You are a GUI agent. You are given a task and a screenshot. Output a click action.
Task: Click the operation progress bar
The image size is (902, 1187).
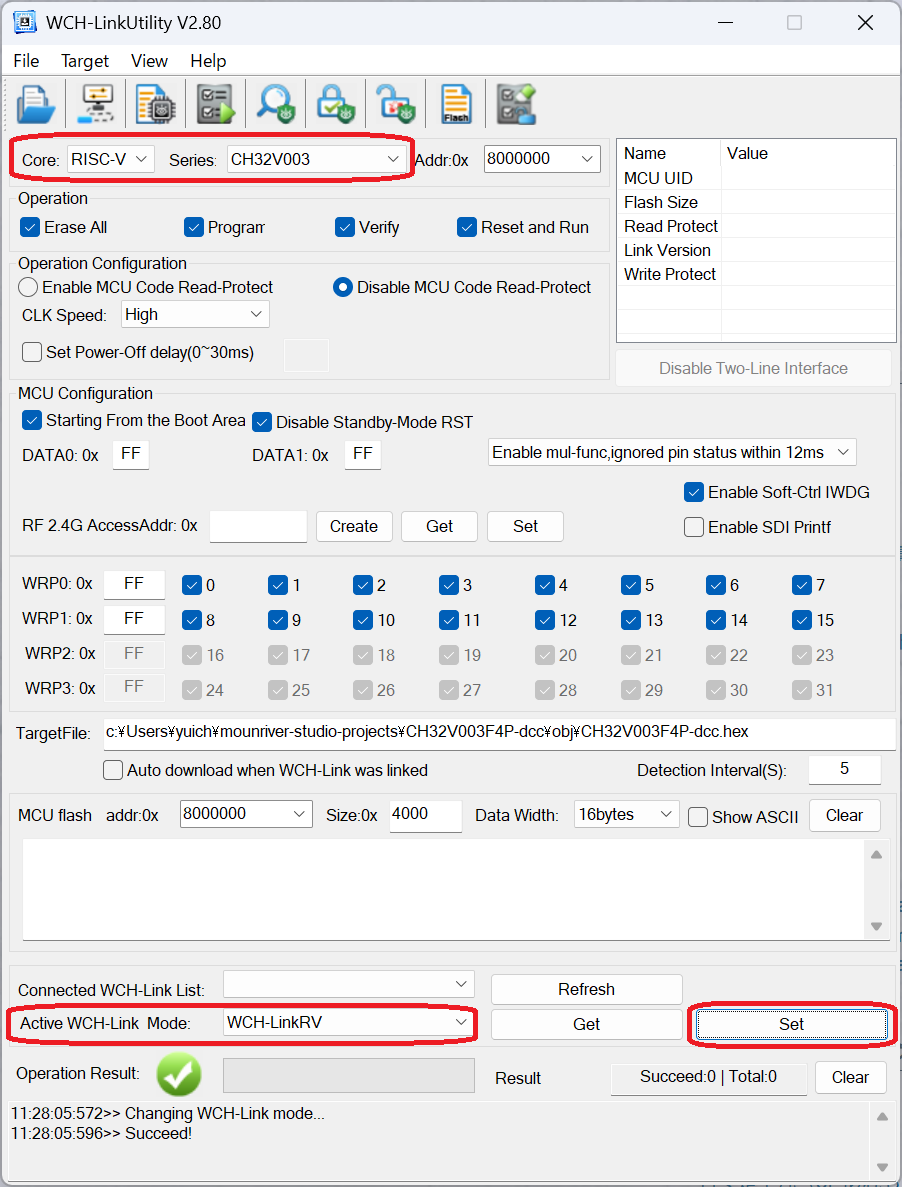[x=349, y=1075]
